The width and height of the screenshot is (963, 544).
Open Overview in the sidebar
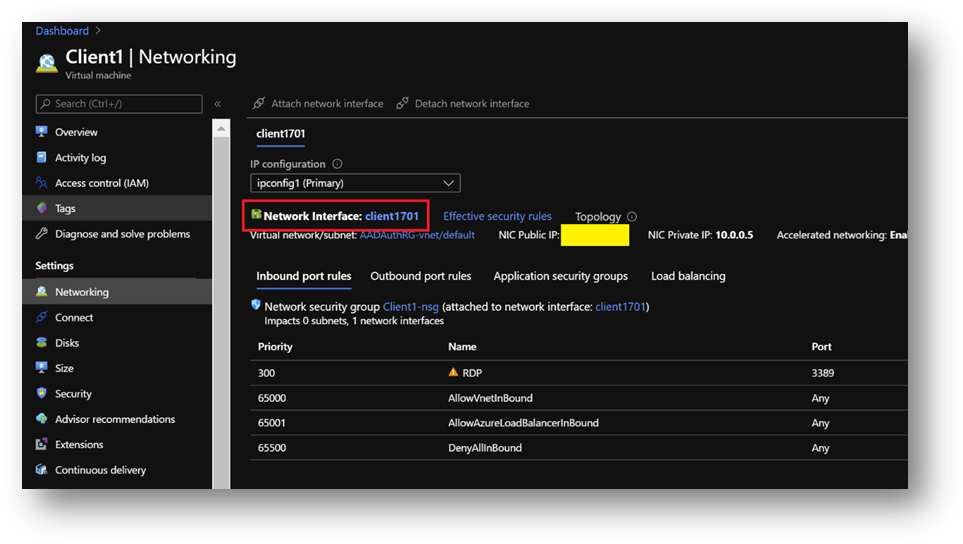tap(76, 132)
